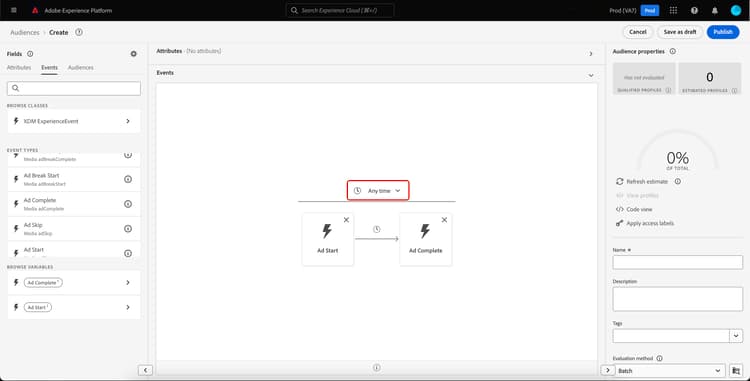Focus the Fields search box

click(74, 88)
